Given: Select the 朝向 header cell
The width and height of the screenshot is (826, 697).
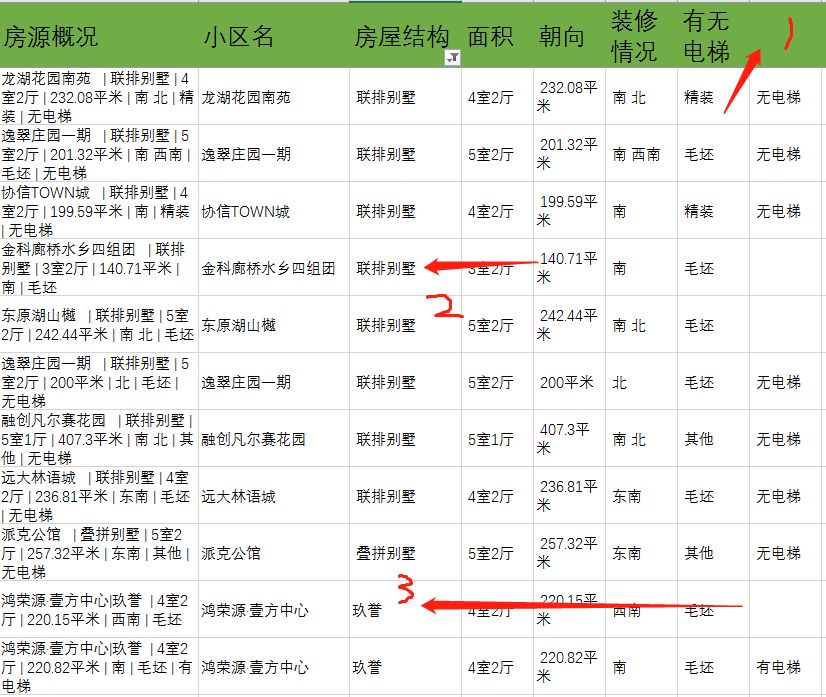Looking at the screenshot, I should click(x=569, y=35).
